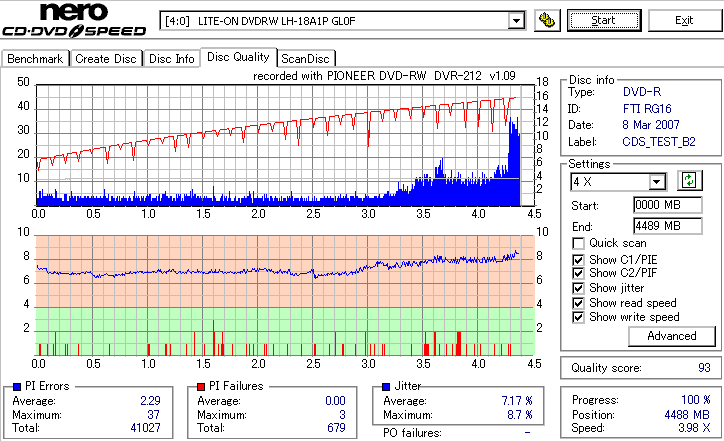The height and width of the screenshot is (441, 724).
Task: Switch to the Benchmark tab
Action: click(35, 59)
